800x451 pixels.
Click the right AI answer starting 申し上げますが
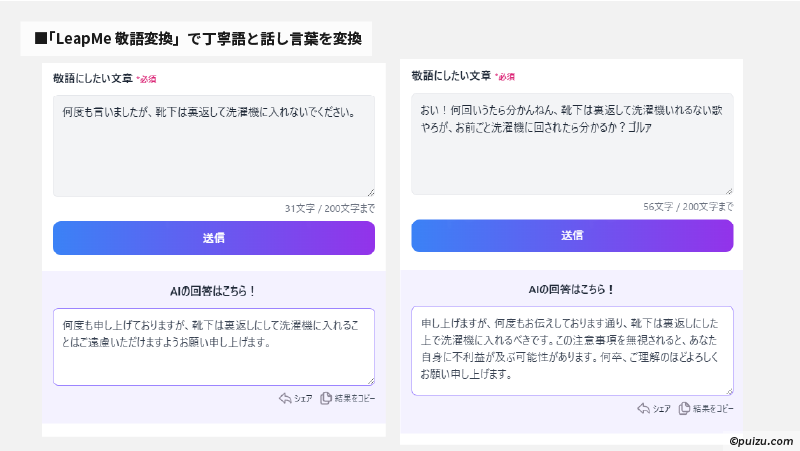(x=572, y=351)
